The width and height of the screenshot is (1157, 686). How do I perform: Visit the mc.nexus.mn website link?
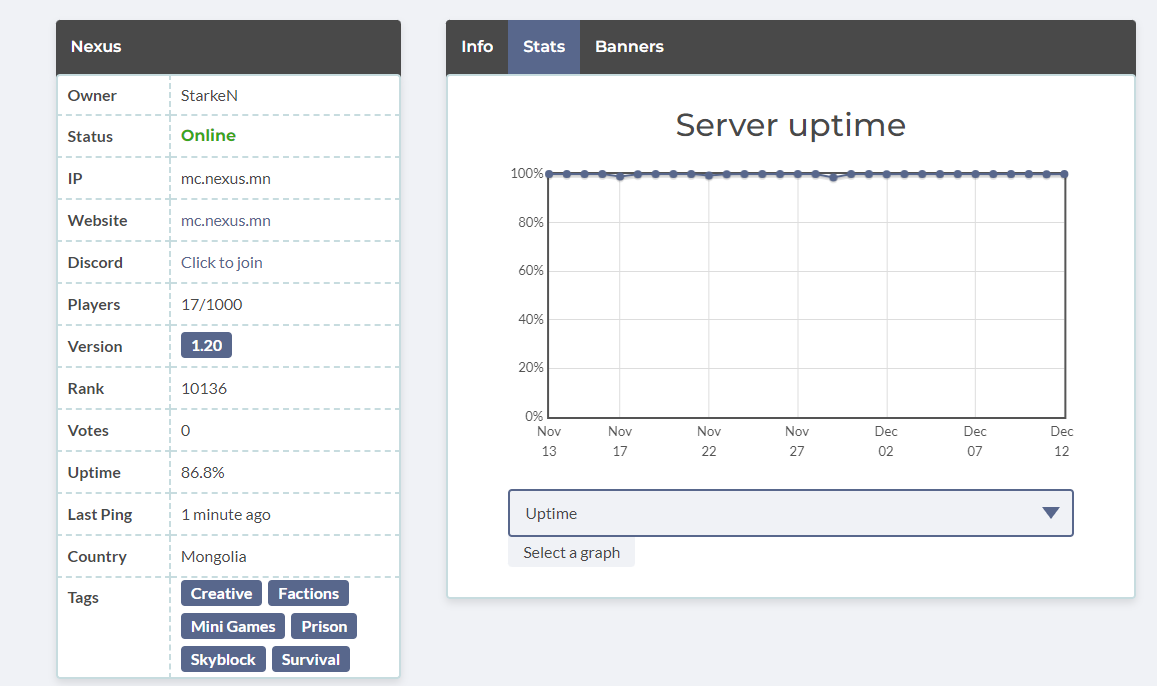click(x=226, y=221)
